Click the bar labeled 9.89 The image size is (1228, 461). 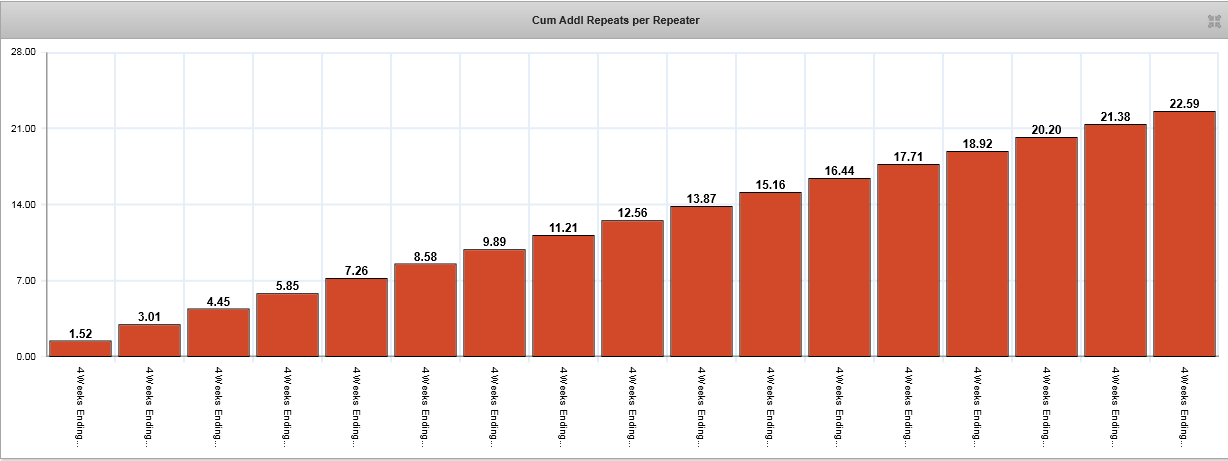tap(494, 303)
